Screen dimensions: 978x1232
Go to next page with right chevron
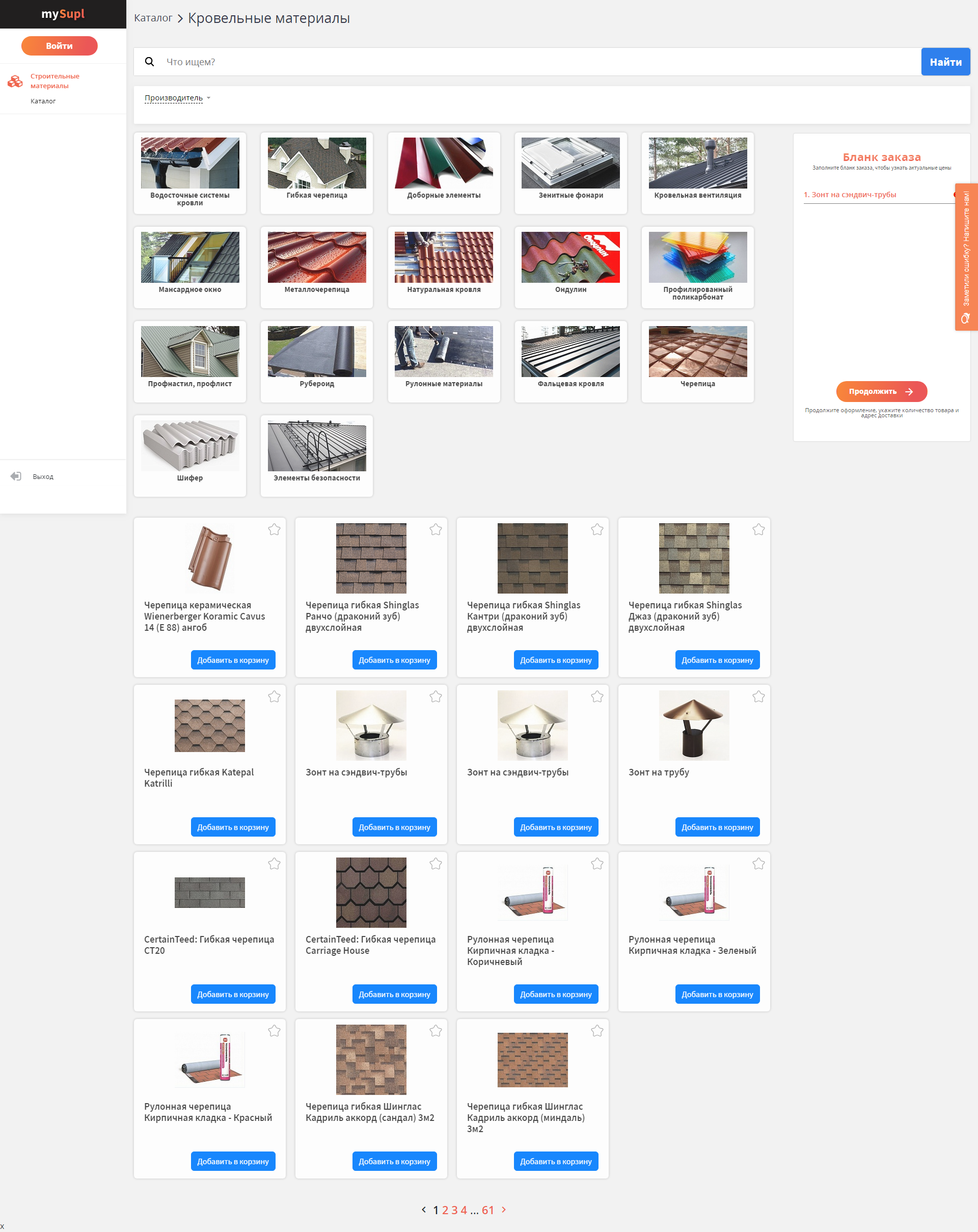pyautogui.click(x=503, y=1209)
